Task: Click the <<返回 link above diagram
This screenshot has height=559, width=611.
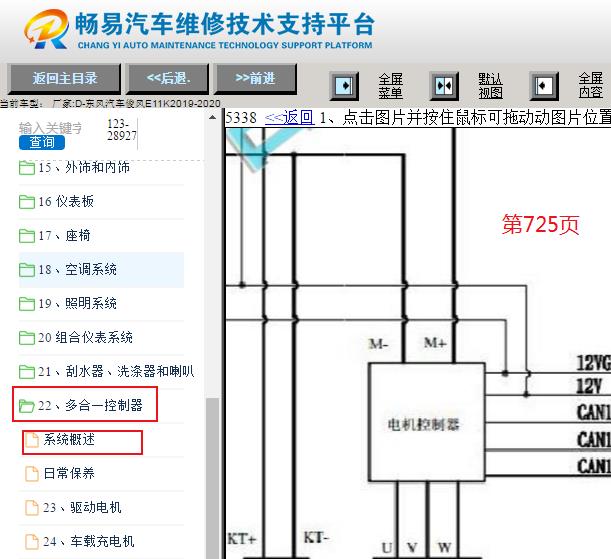Action: (x=290, y=117)
